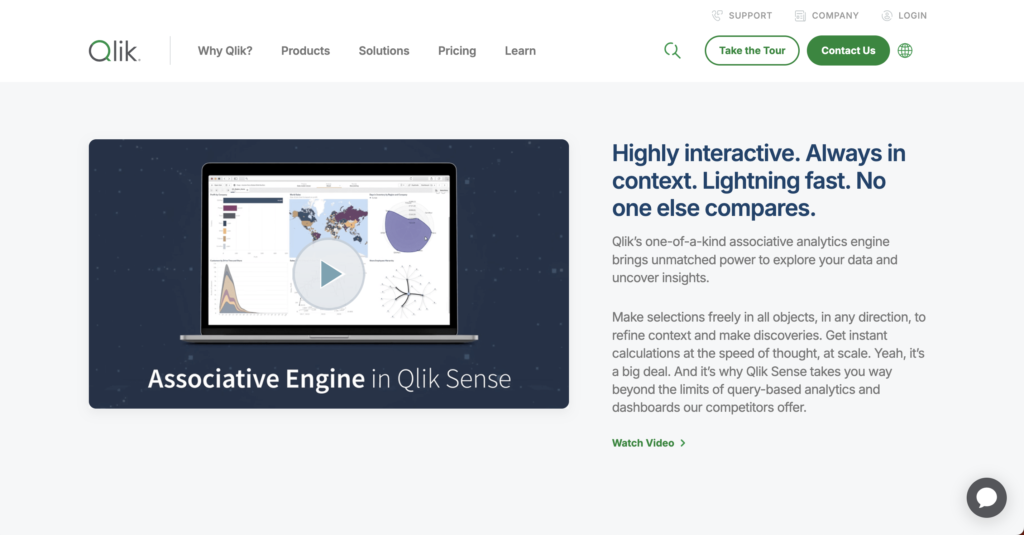1024x535 pixels.
Task: Expand the Why Qlik? menu
Action: pyautogui.click(x=225, y=51)
